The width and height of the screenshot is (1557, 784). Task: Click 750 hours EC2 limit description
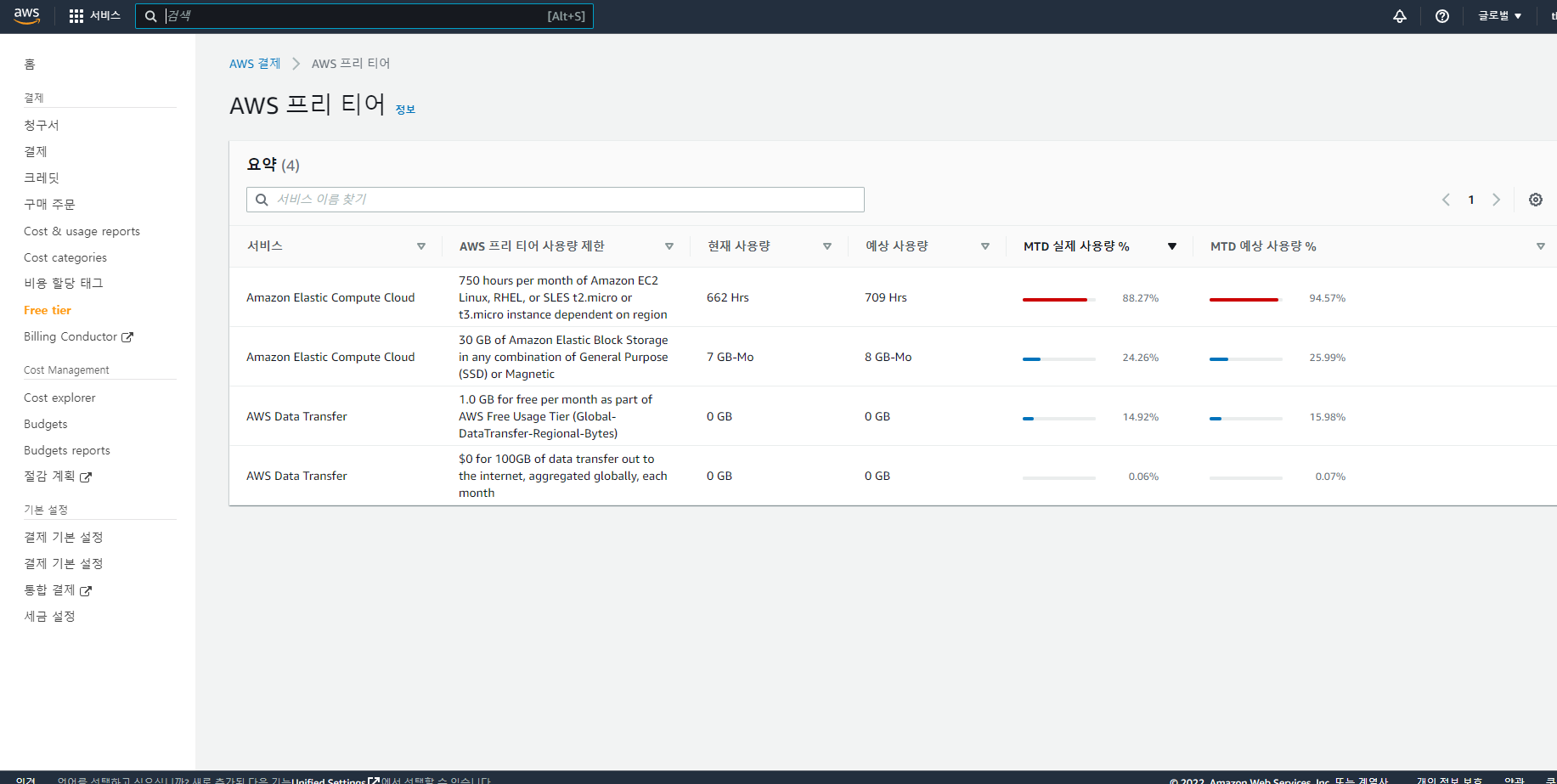(x=563, y=297)
